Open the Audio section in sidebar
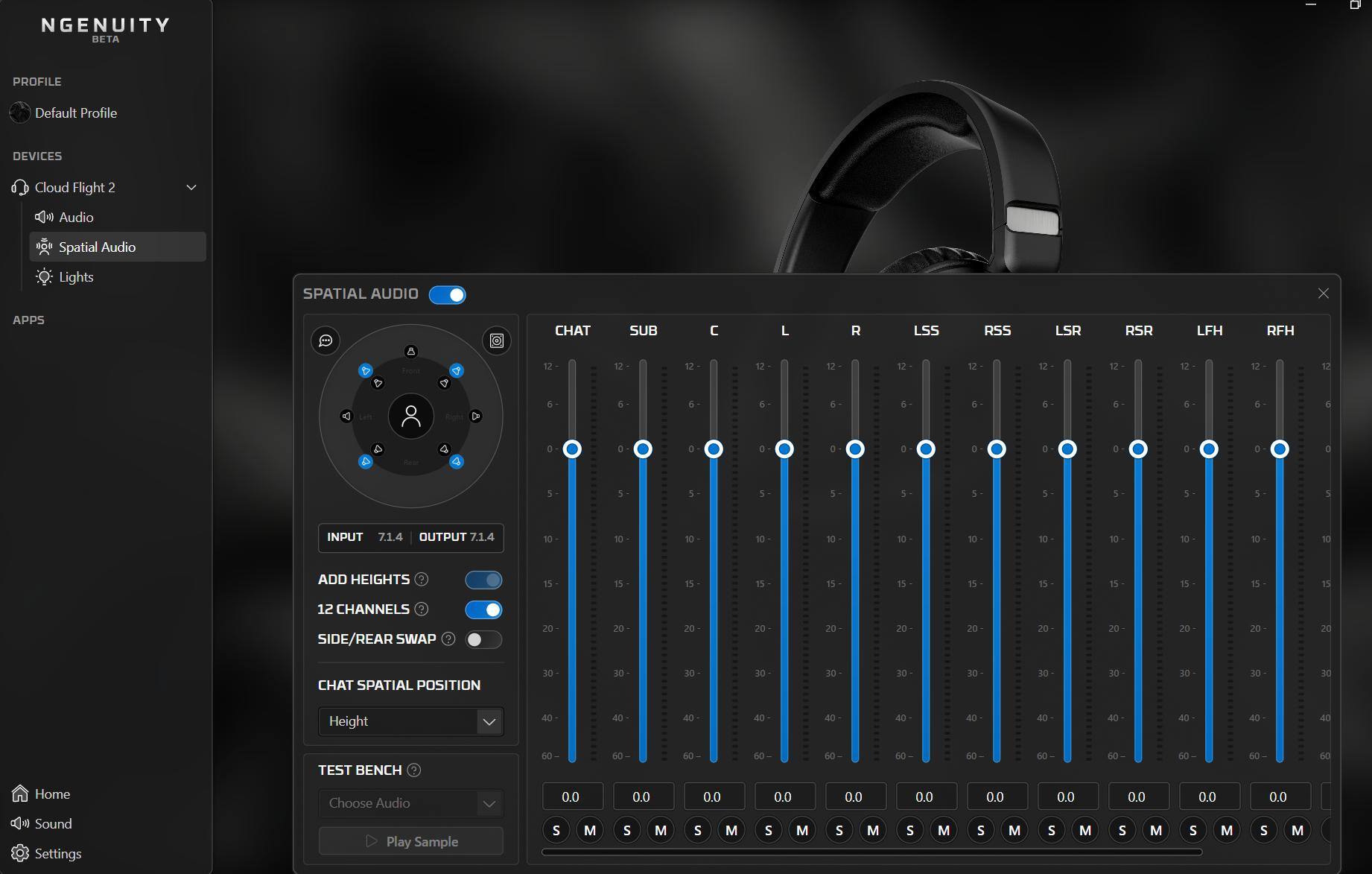This screenshot has height=874, width=1372. [76, 217]
